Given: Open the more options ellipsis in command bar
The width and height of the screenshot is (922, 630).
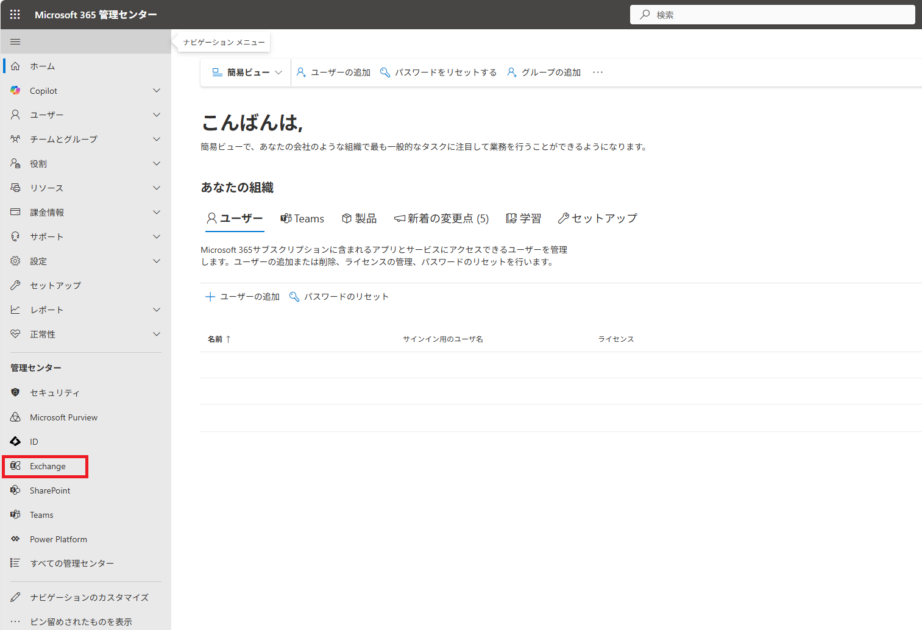Looking at the screenshot, I should (x=597, y=72).
